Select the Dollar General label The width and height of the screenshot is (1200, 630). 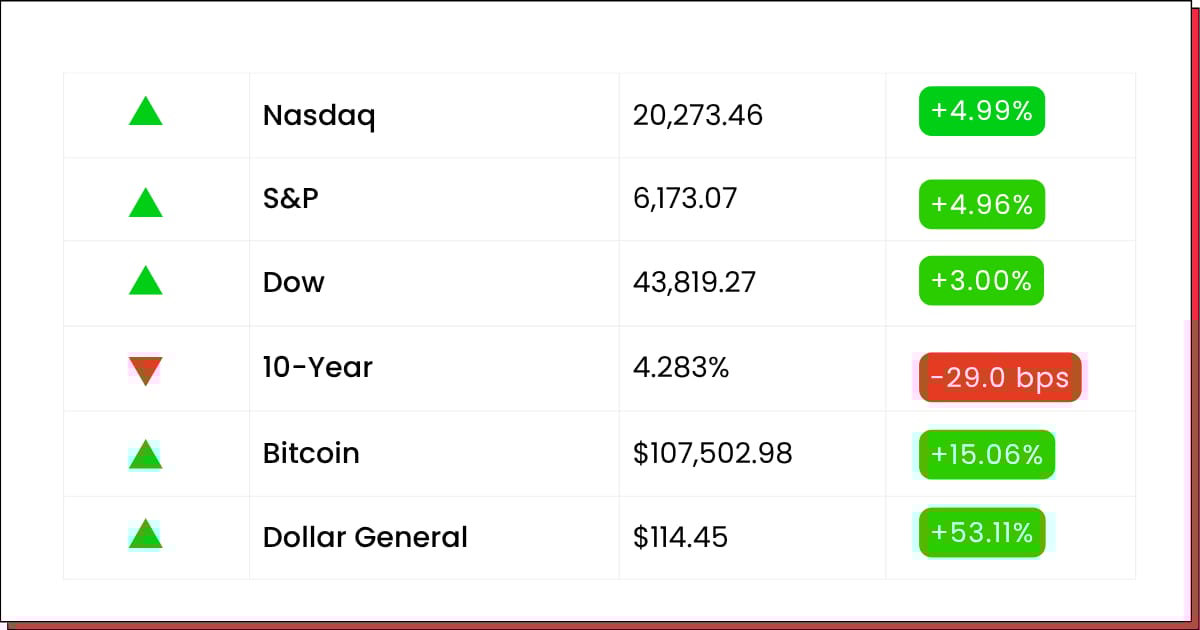coord(365,537)
